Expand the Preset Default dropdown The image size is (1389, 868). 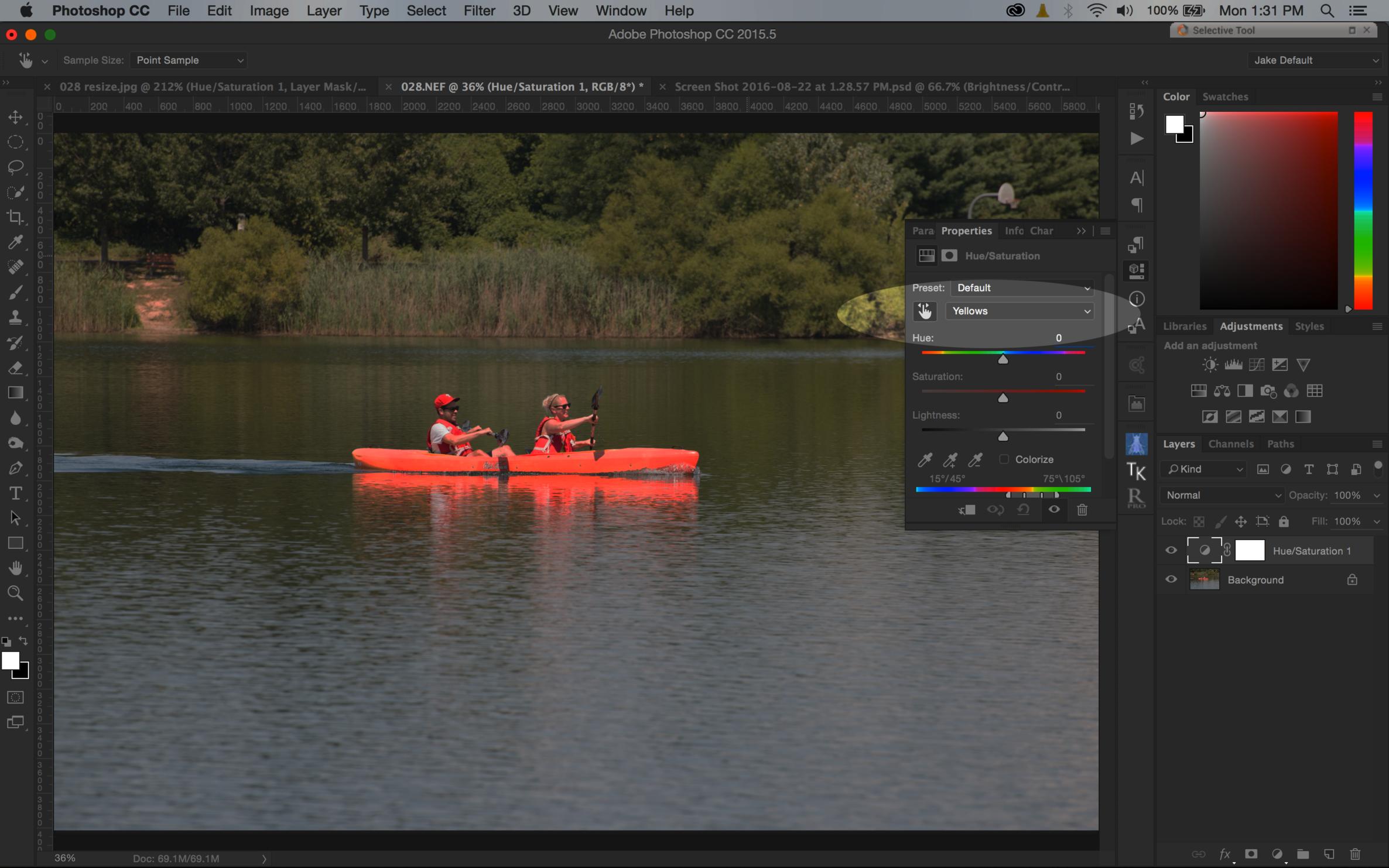1022,287
